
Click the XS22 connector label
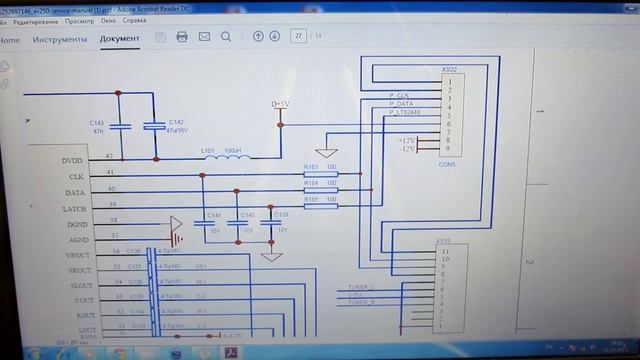(x=449, y=70)
